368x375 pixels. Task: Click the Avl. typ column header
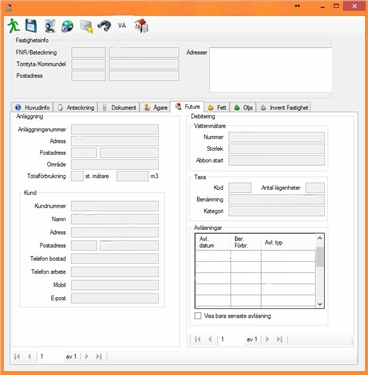pyautogui.click(x=288, y=242)
